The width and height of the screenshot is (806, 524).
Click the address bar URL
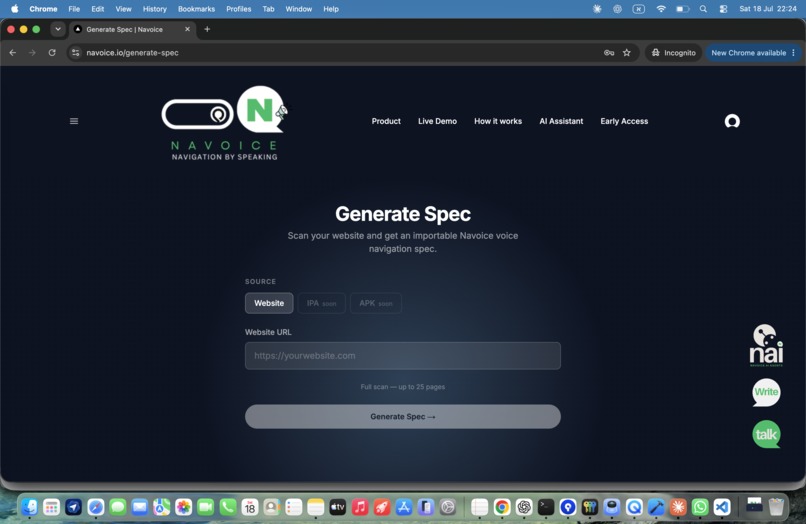coord(133,52)
